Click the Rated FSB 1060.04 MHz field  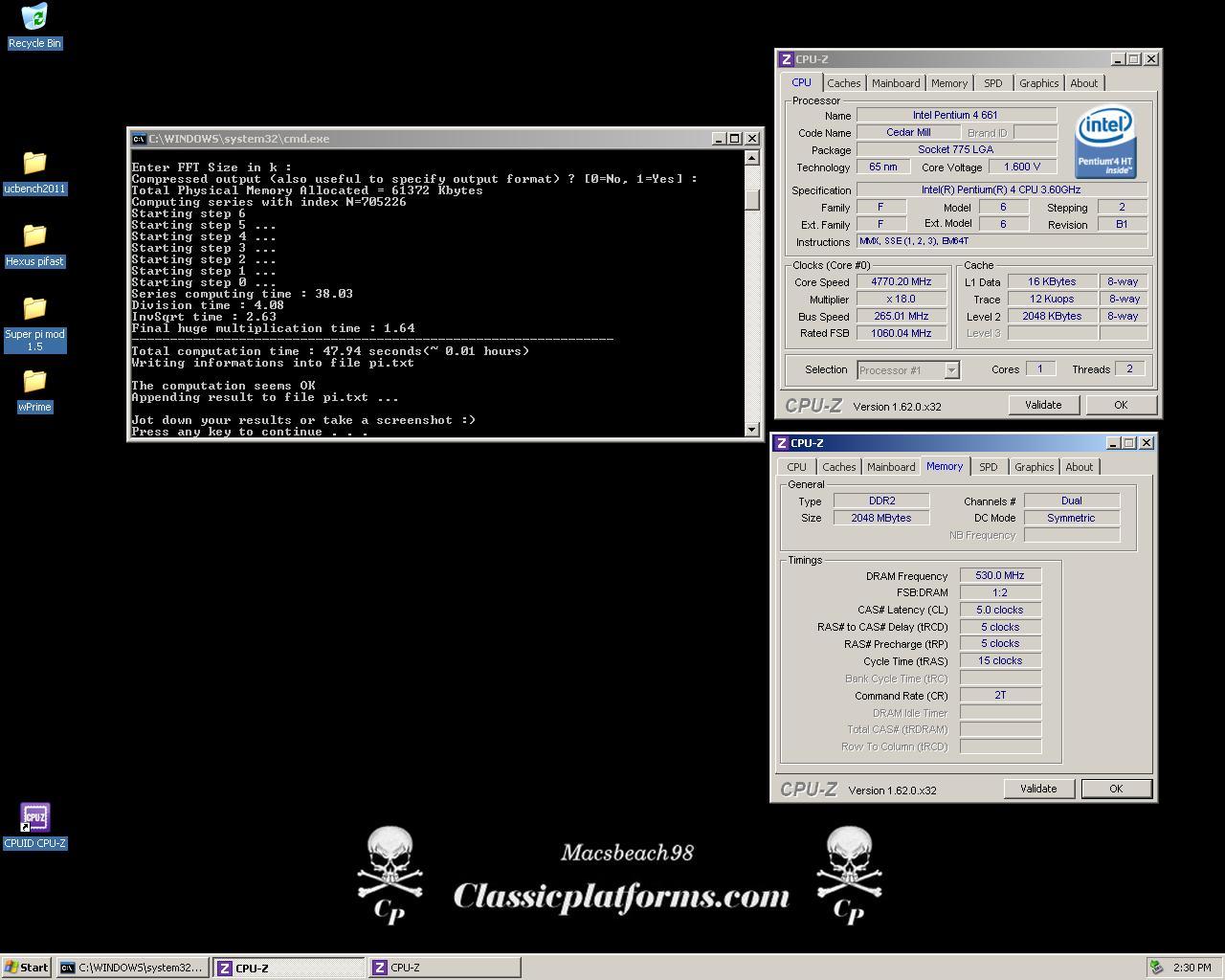[x=902, y=334]
